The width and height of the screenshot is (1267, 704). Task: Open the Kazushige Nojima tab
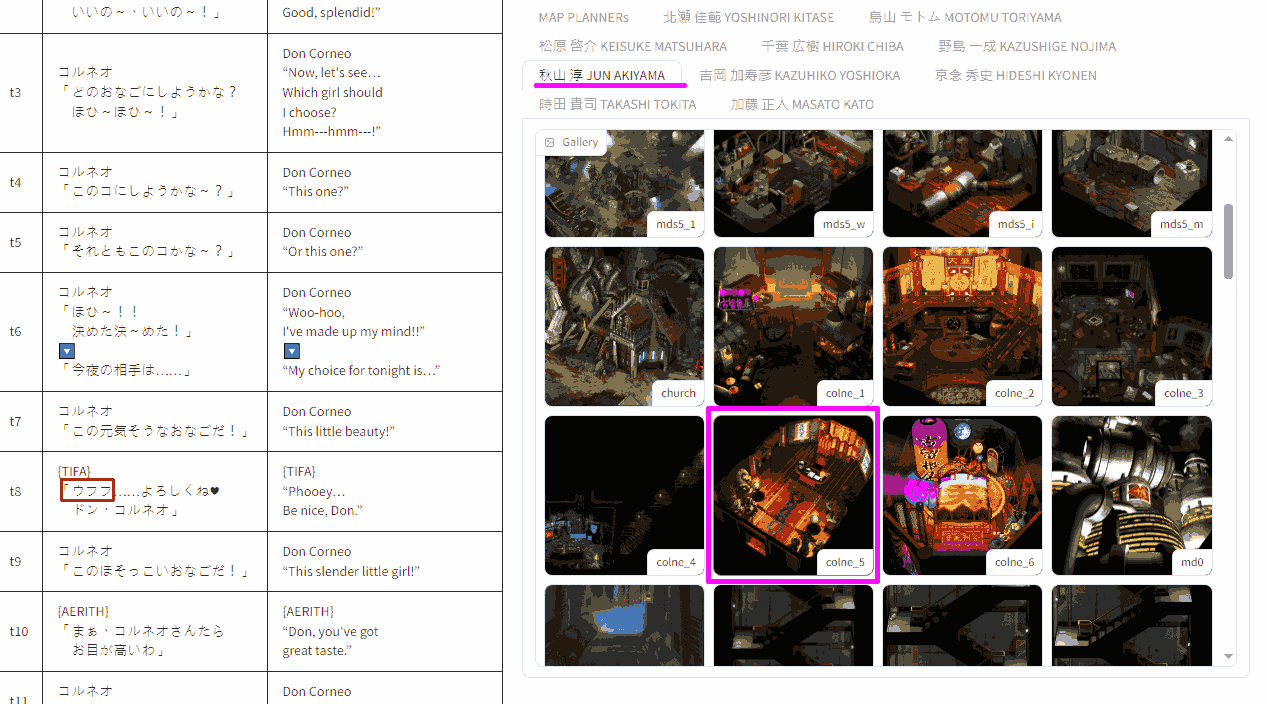click(x=1027, y=46)
